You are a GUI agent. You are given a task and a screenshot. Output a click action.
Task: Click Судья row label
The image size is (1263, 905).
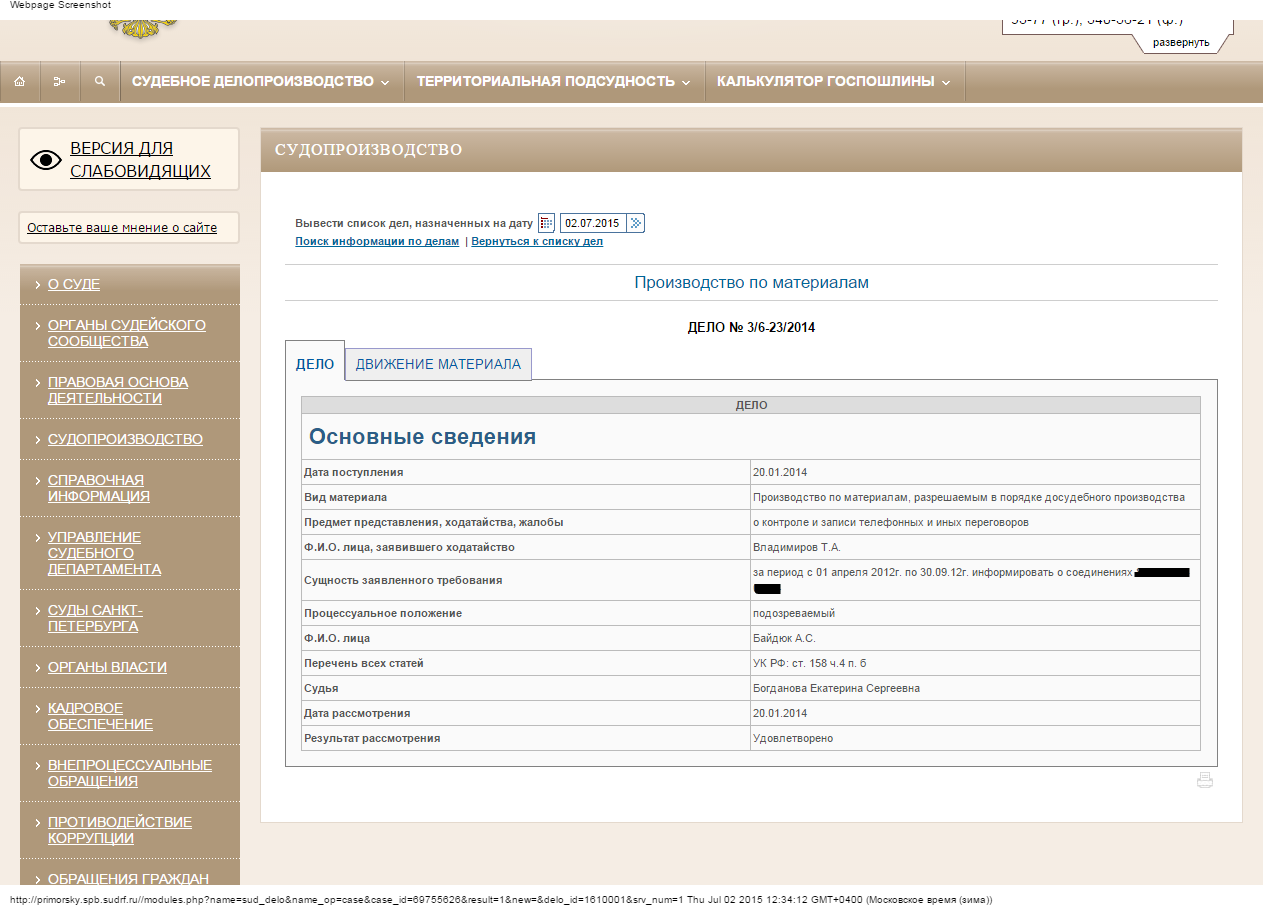pos(321,688)
